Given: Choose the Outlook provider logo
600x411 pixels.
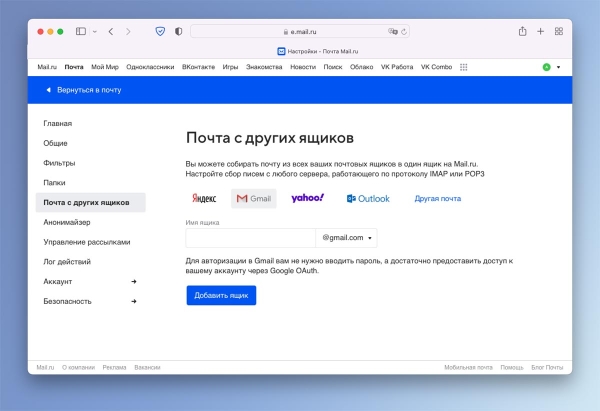Looking at the screenshot, I should point(368,199).
